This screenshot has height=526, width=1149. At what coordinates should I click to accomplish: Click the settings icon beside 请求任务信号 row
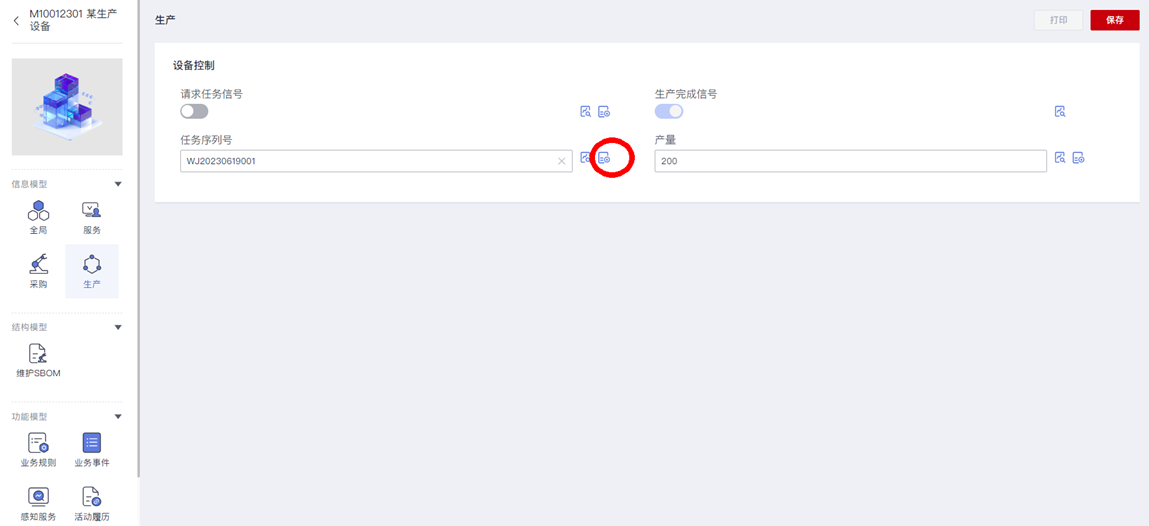(604, 112)
